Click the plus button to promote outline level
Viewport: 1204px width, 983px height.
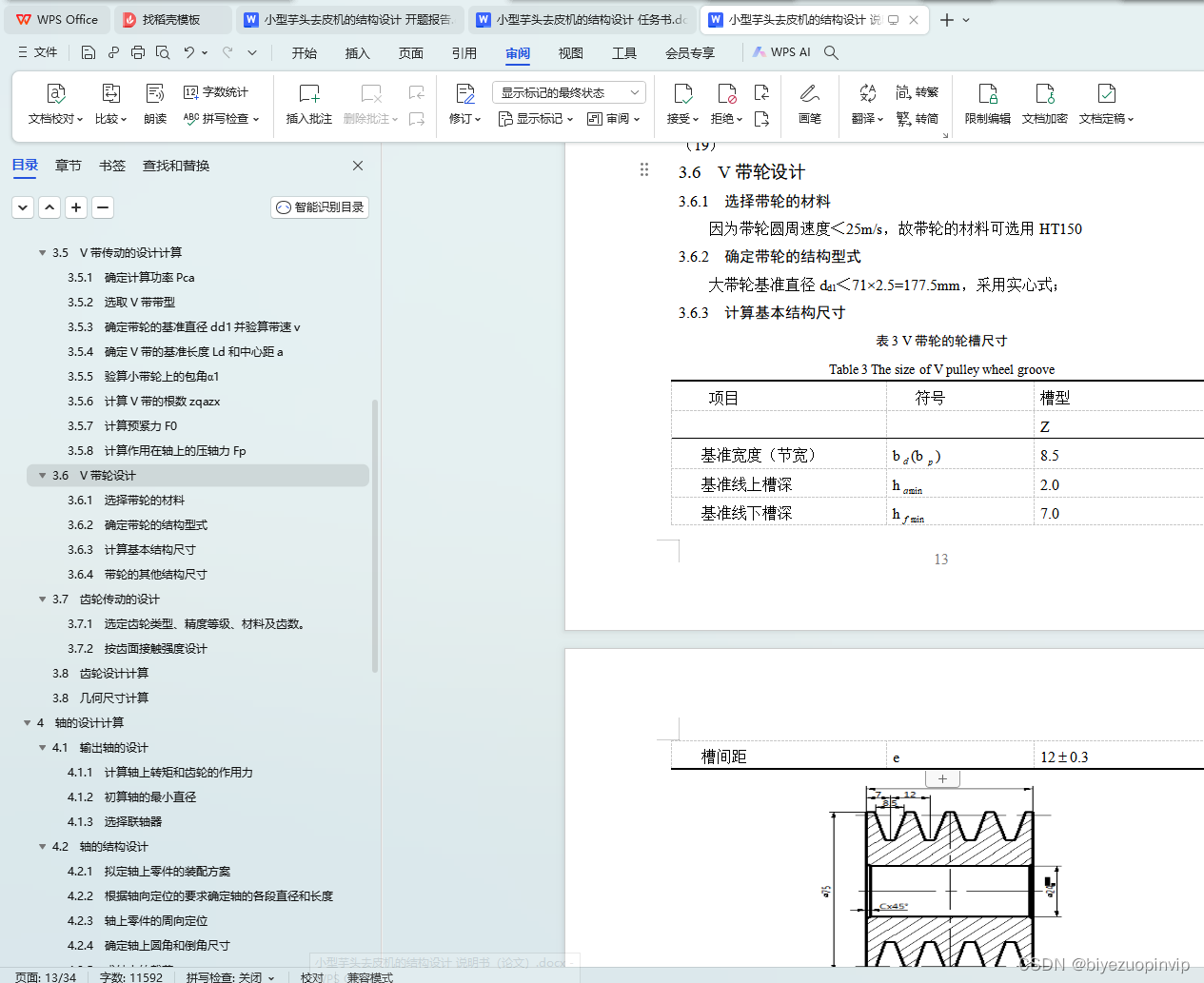click(76, 206)
